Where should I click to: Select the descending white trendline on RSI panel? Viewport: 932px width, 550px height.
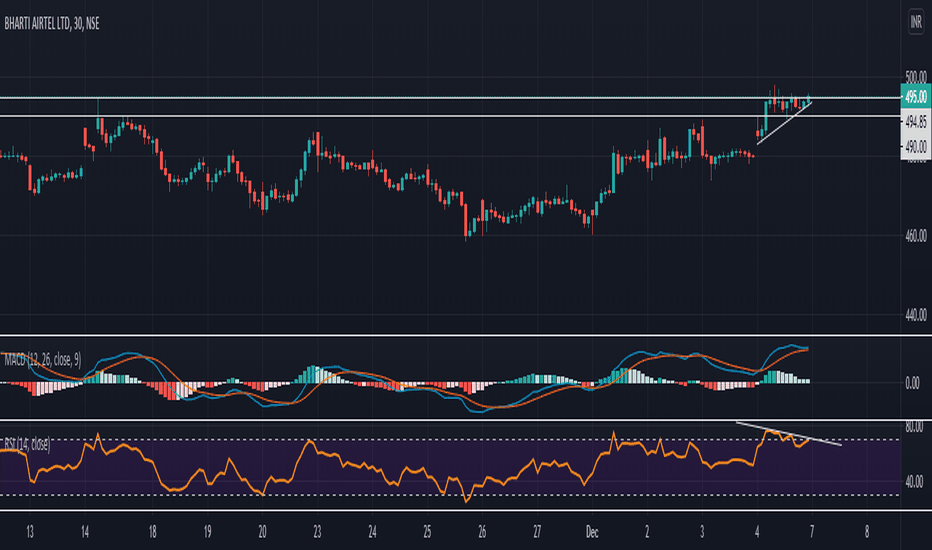(788, 433)
